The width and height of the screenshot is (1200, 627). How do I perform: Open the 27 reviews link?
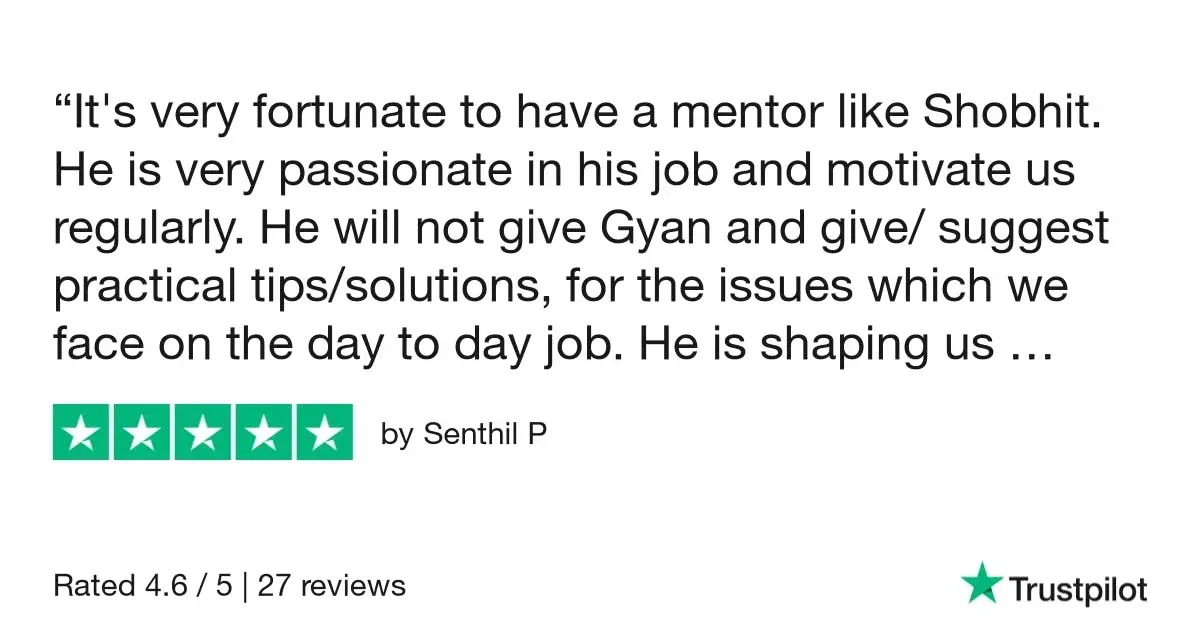[x=332, y=585]
